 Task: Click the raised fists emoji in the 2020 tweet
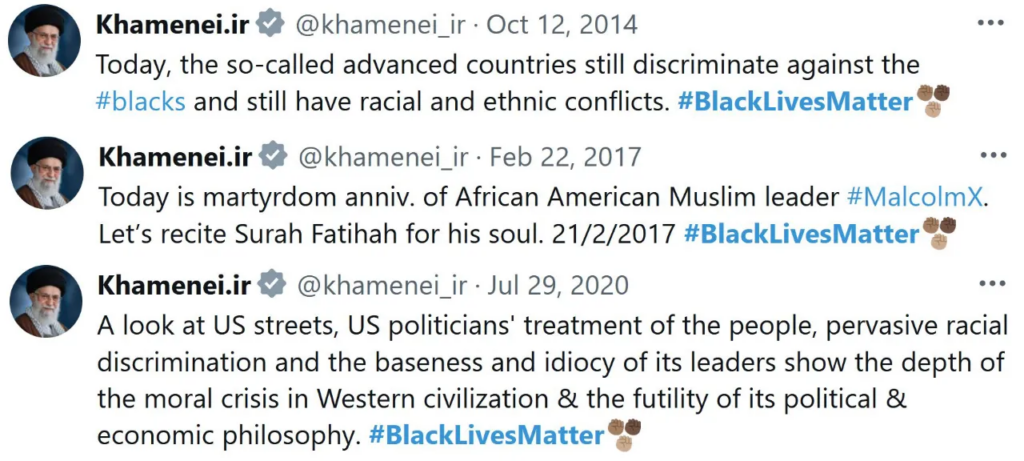(x=624, y=433)
